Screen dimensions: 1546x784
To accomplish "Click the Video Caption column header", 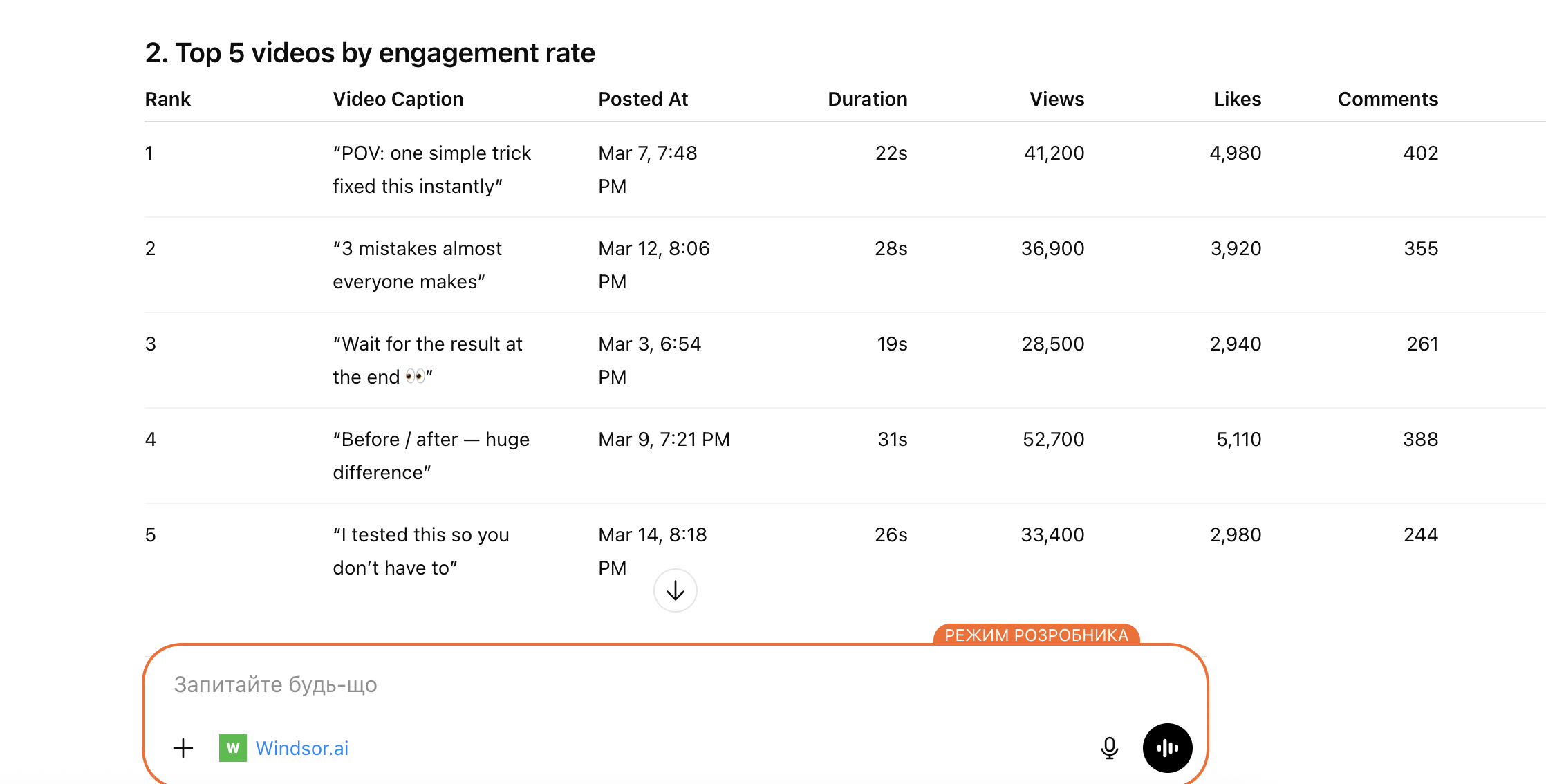I will (398, 99).
